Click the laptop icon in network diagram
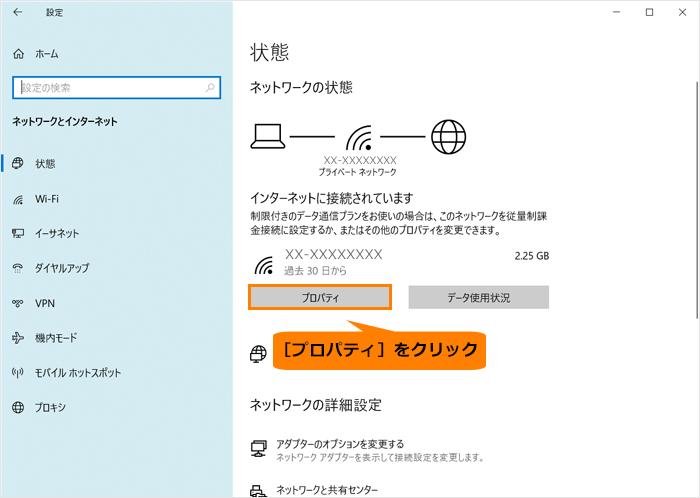This screenshot has width=700, height=498. click(x=268, y=136)
